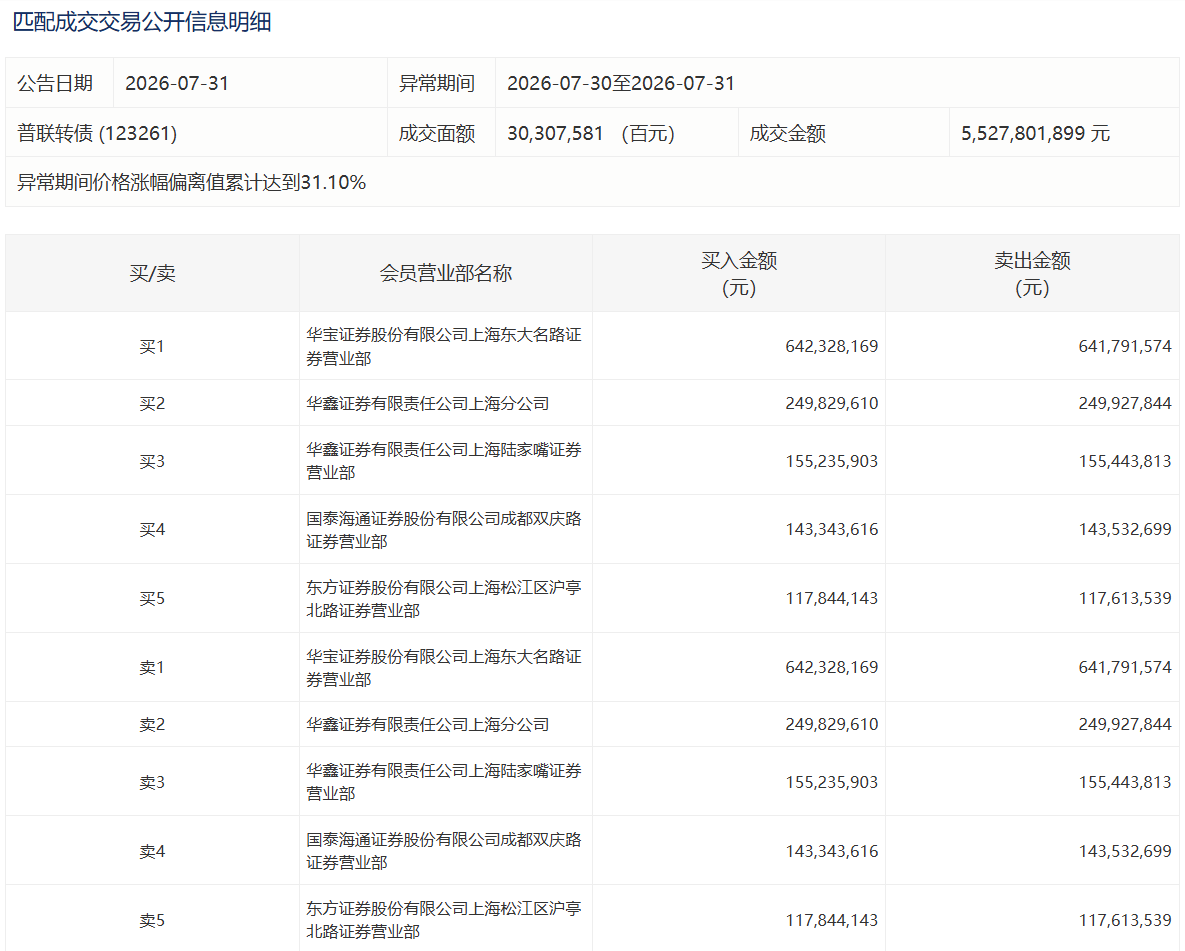Viewport: 1185px width, 951px height.
Task: Click 117,844,143 in the 买5 row
Action: [831, 599]
